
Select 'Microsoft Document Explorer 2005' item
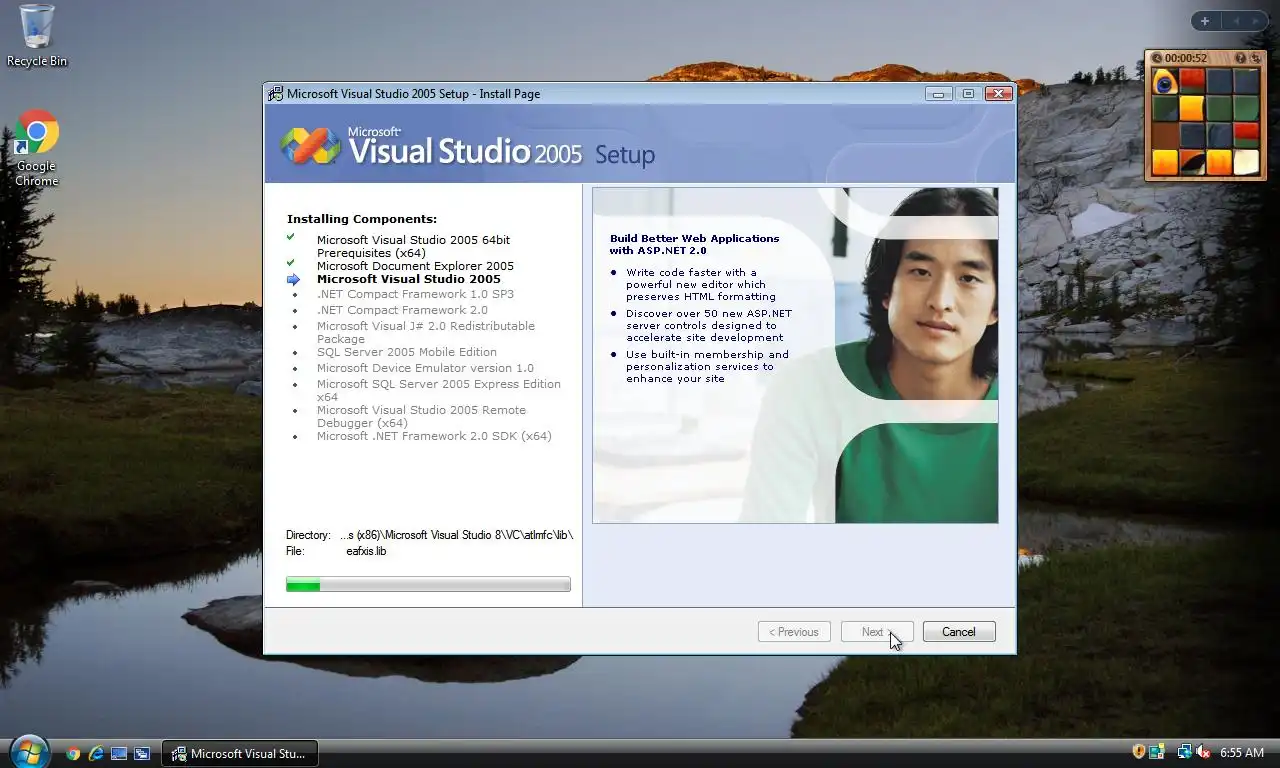415,266
